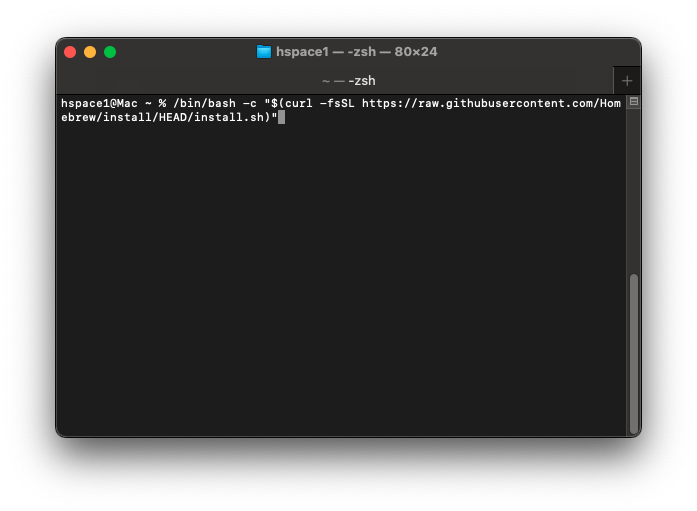Click the word "curl" in the command

[299, 103]
